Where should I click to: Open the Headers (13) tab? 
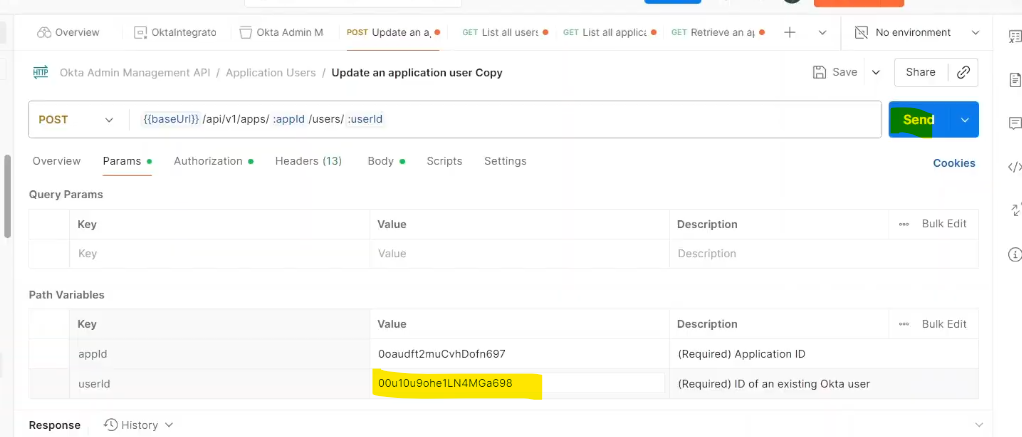point(308,161)
